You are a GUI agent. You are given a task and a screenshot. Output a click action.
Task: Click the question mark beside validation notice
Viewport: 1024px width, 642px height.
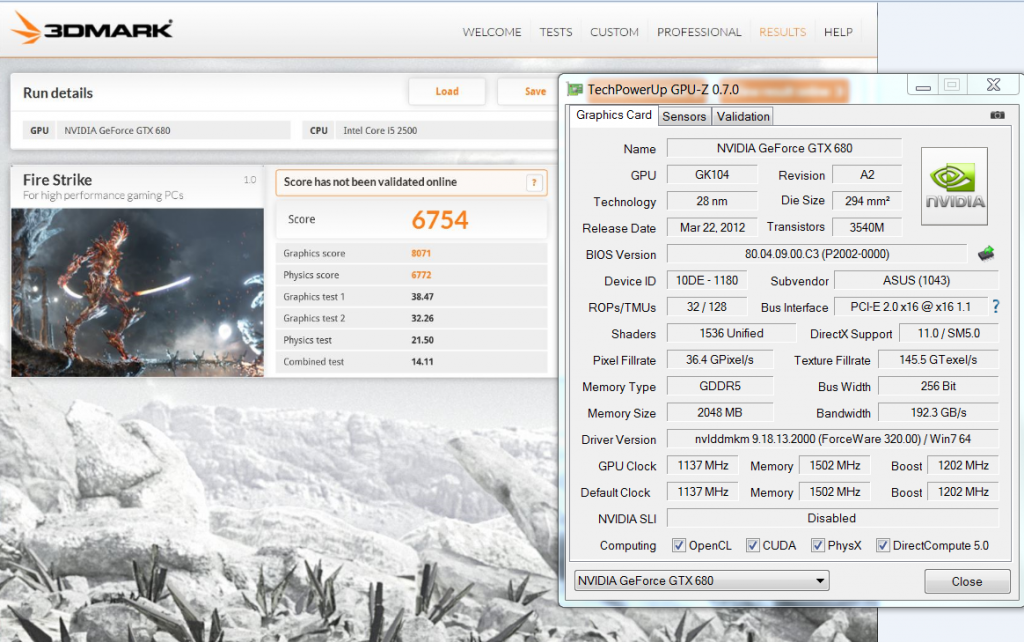coord(534,183)
